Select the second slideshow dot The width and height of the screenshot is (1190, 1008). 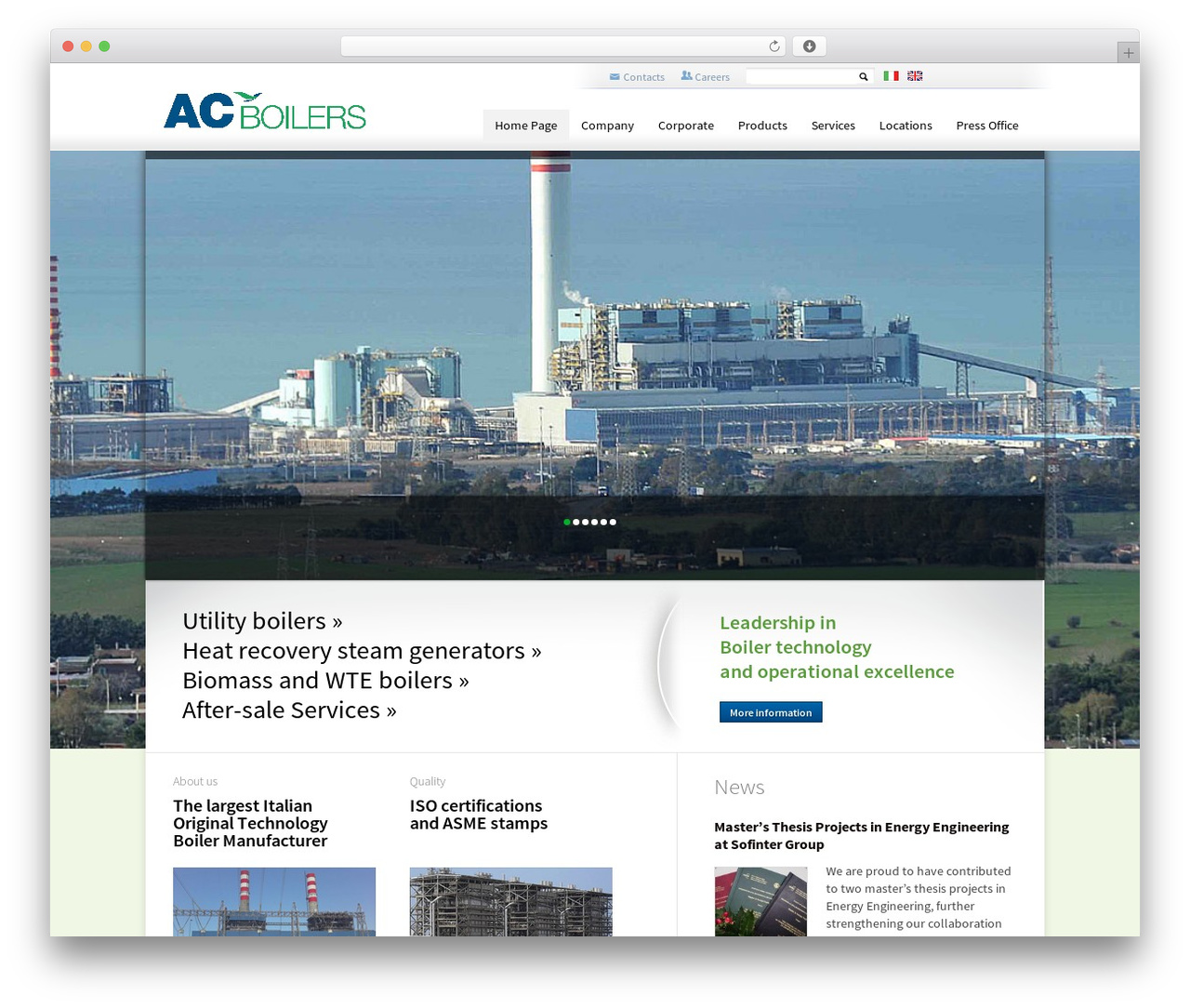click(x=576, y=522)
